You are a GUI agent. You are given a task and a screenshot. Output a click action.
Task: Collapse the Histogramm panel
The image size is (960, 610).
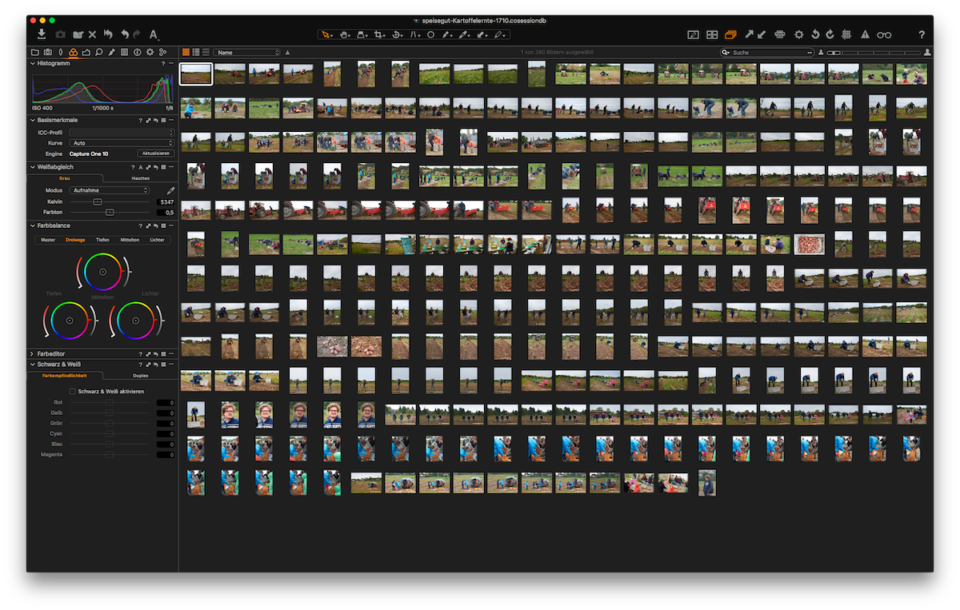[32, 63]
